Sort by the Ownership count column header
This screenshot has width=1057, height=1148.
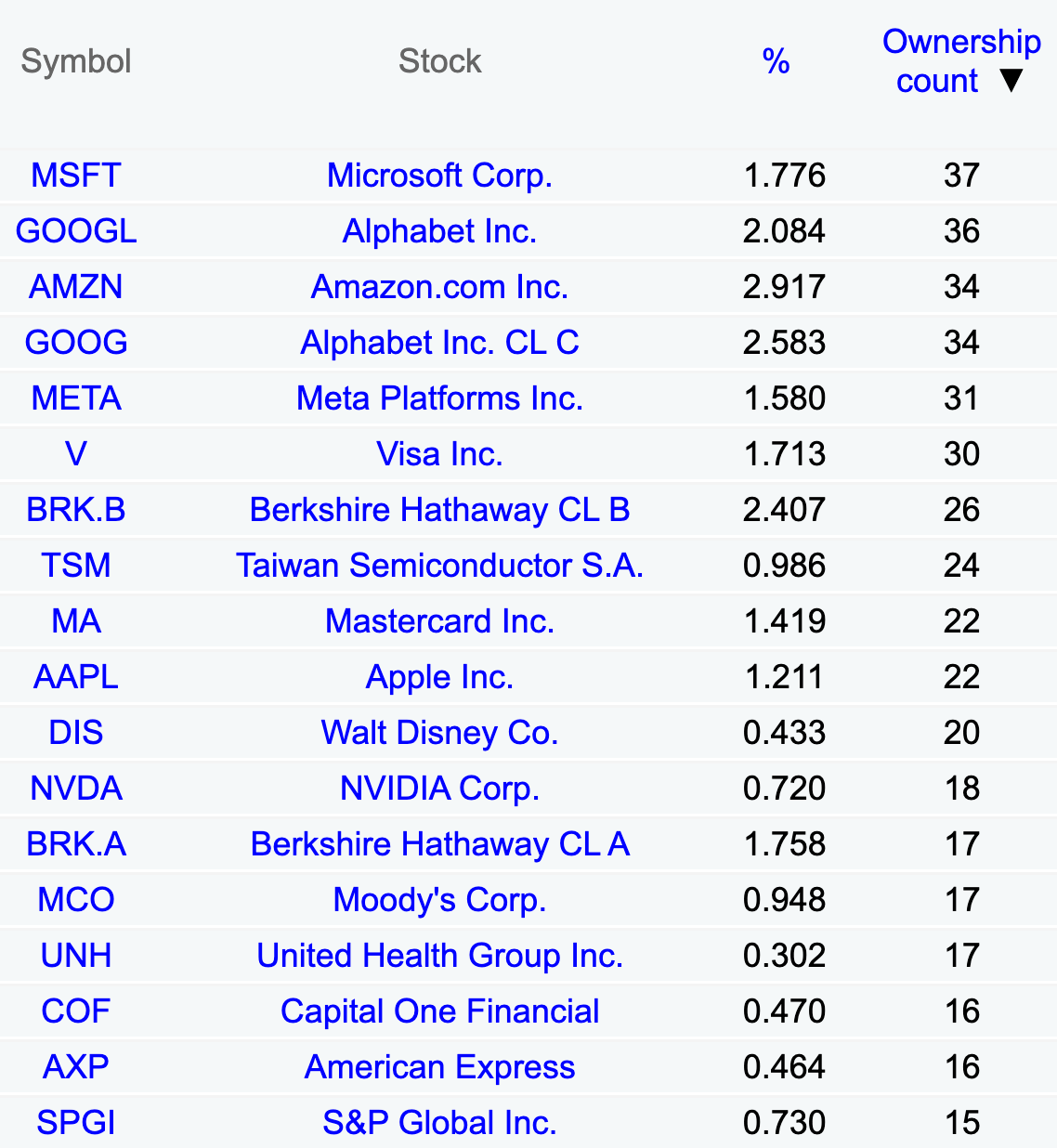point(961,61)
